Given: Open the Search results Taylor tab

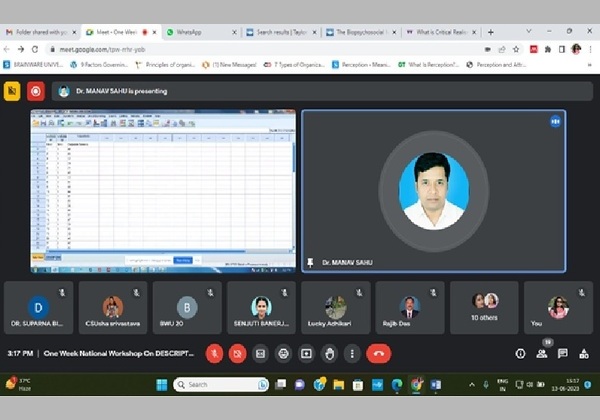Looking at the screenshot, I should pyautogui.click(x=281, y=32).
